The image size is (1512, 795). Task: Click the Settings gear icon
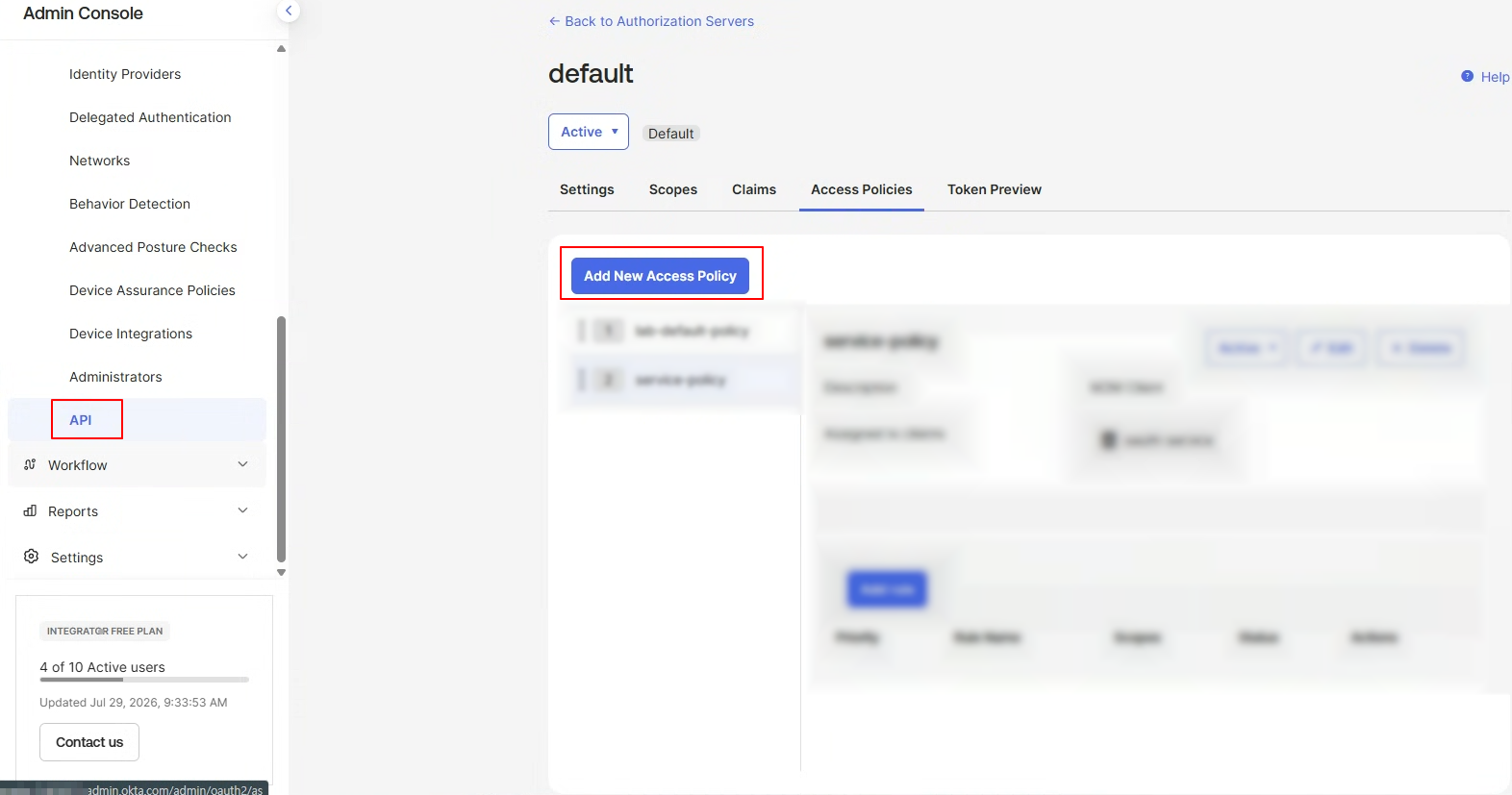(31, 557)
